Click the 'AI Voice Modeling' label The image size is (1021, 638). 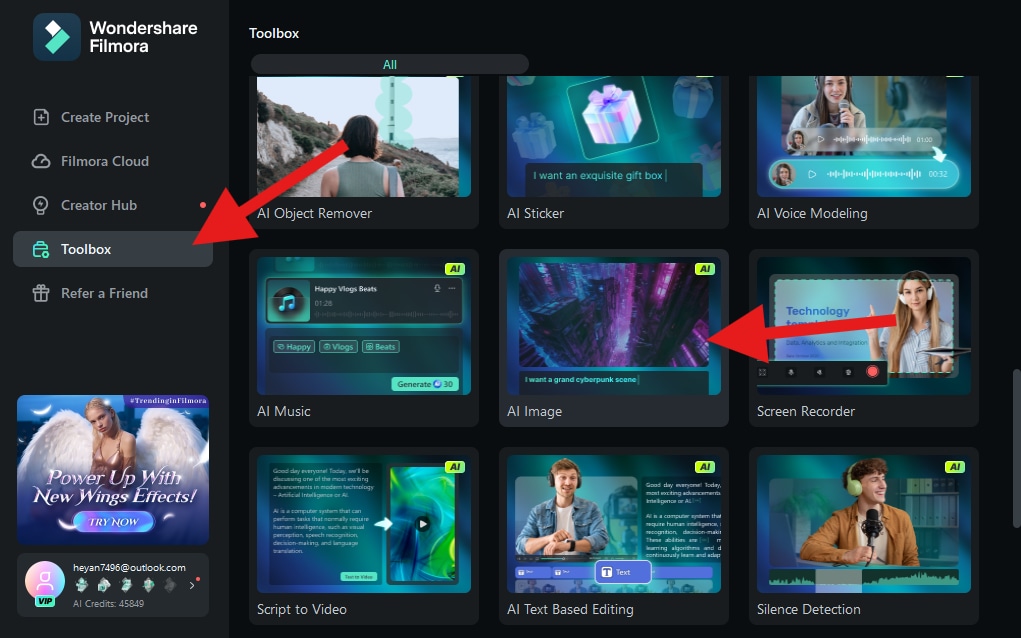click(x=812, y=214)
